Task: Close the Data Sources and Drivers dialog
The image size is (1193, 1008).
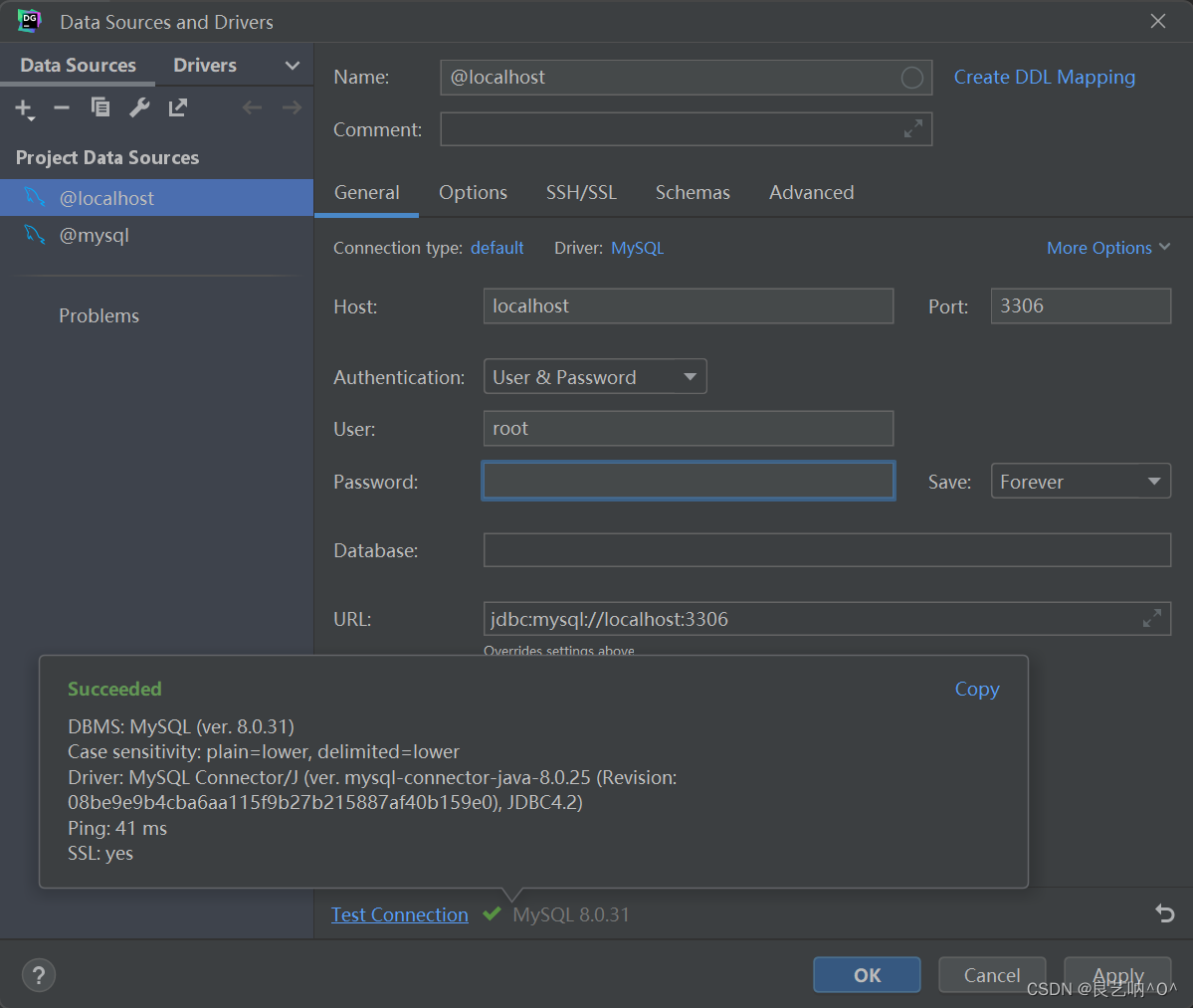Action: point(1158,21)
